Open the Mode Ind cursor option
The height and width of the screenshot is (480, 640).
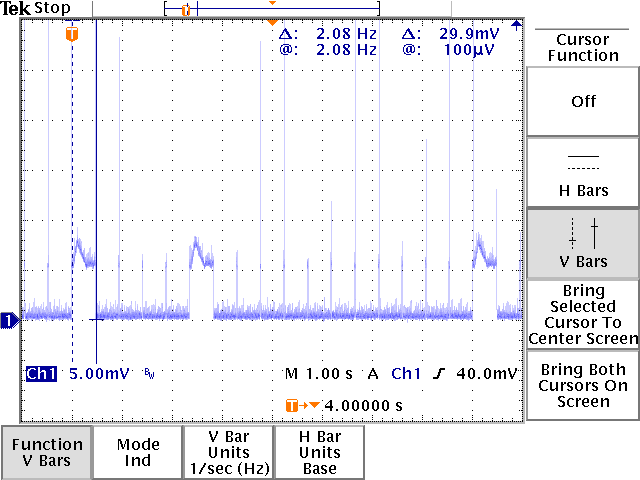click(x=138, y=452)
